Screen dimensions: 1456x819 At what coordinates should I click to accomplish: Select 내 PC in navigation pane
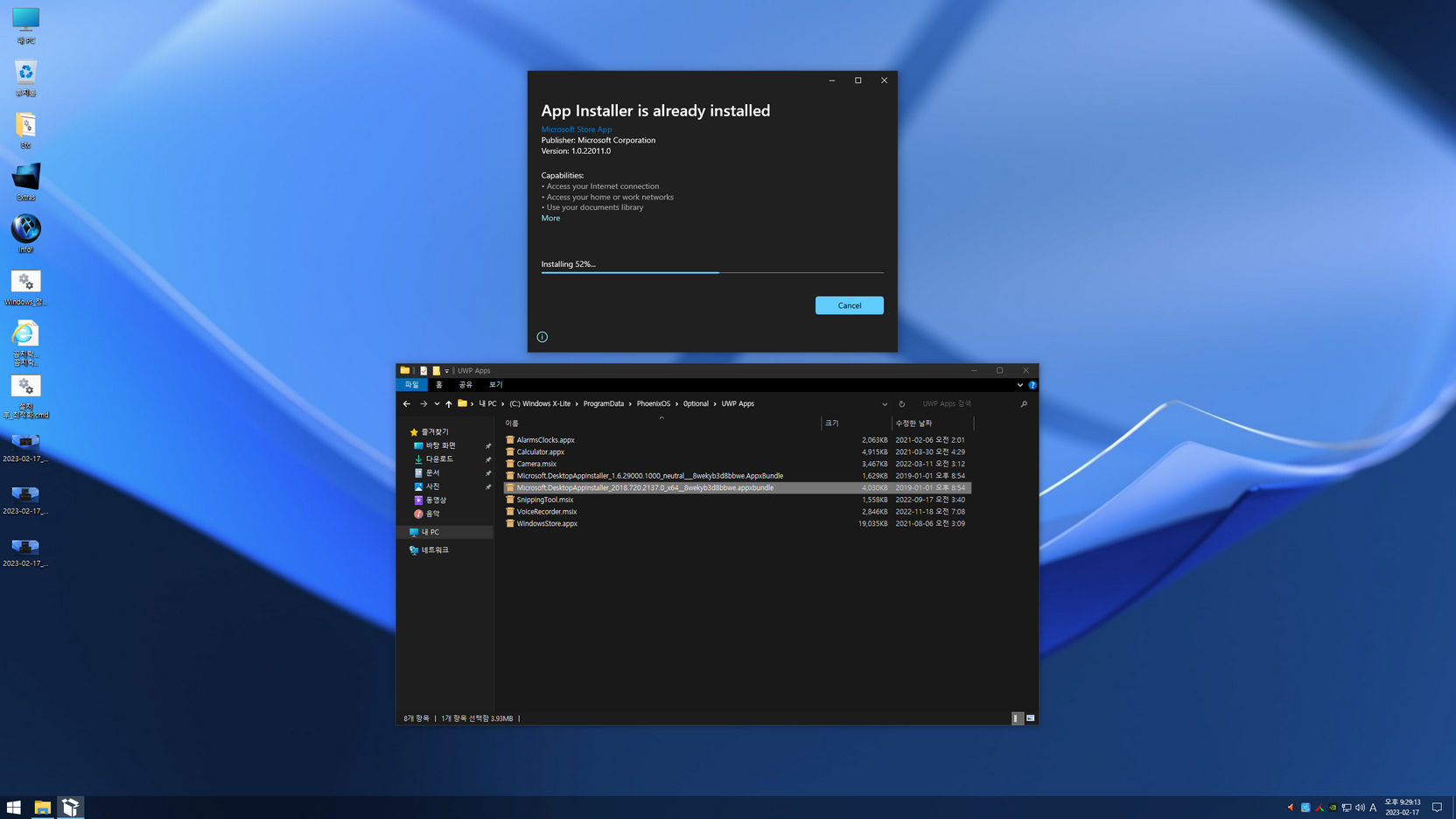click(x=444, y=532)
